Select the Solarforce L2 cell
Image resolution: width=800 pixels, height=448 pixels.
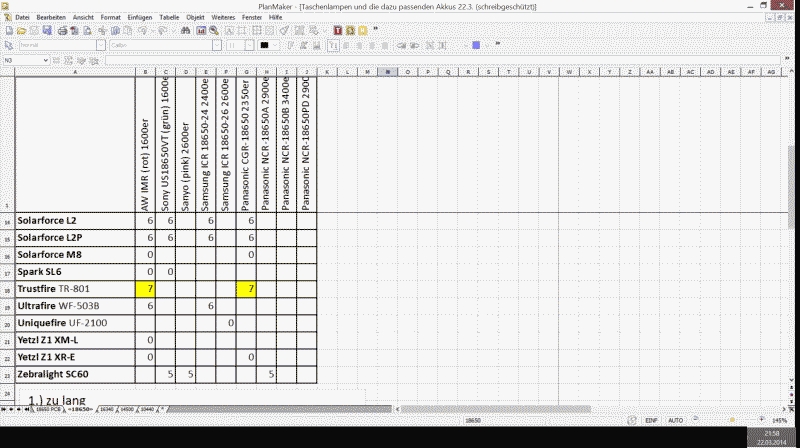pos(75,221)
